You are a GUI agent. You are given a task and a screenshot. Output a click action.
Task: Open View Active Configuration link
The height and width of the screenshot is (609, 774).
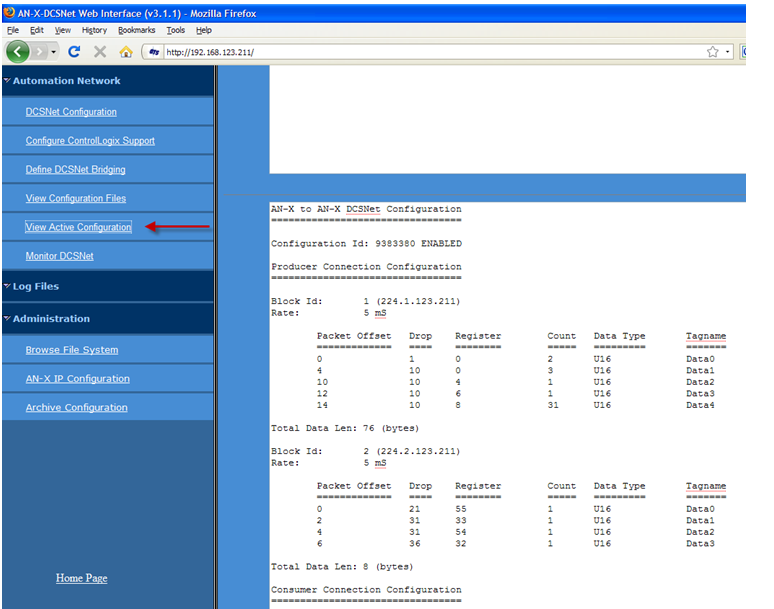78,227
